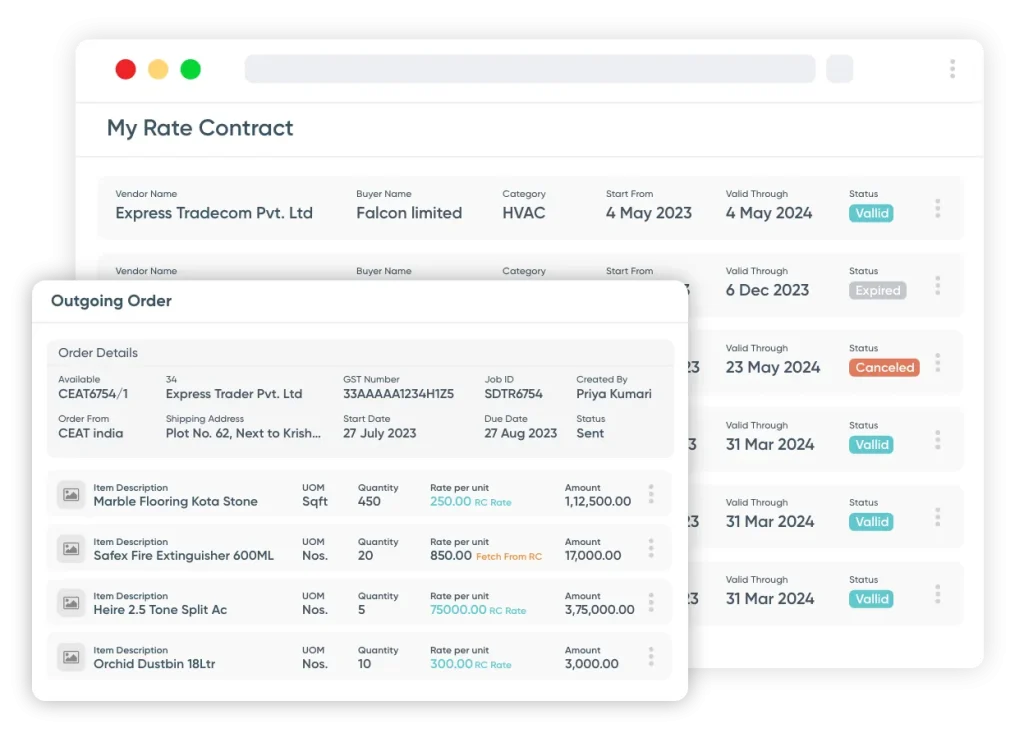1024x733 pixels.
Task: Click the Canceled status badge
Action: 884,368
